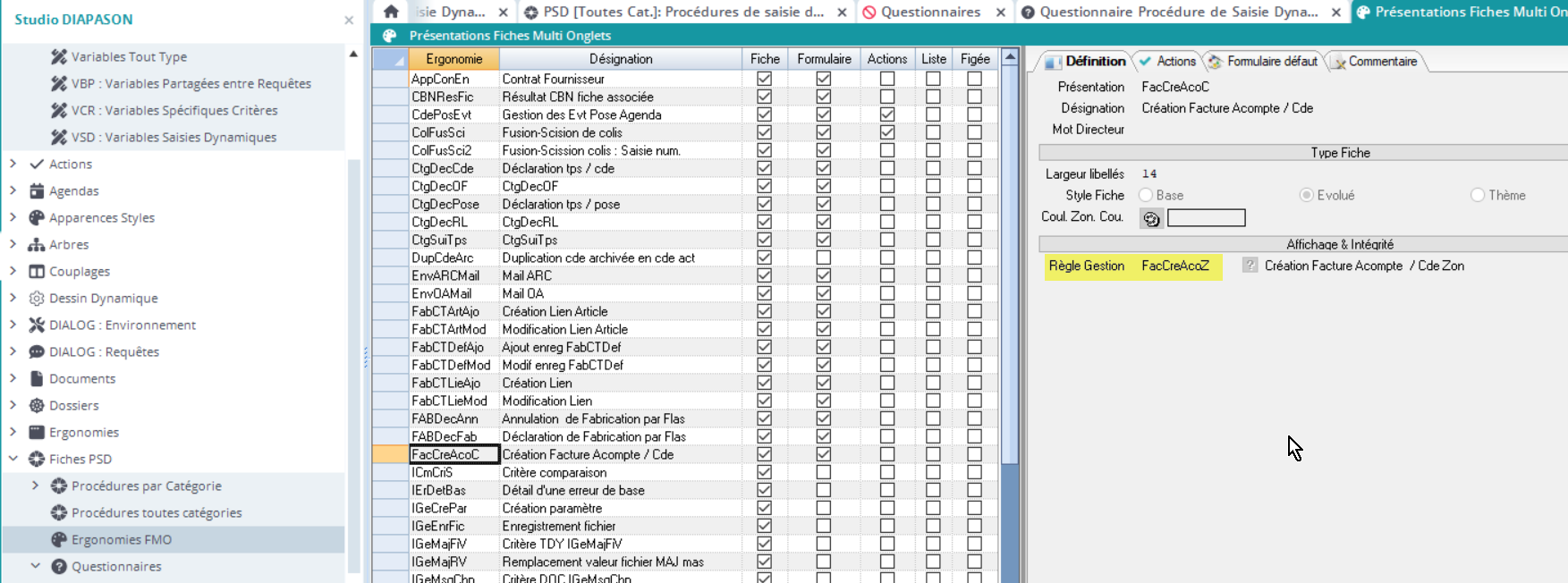Toggle Actions checkbox for CdePosEvt row
The width and height of the screenshot is (1568, 583).
coord(886,114)
